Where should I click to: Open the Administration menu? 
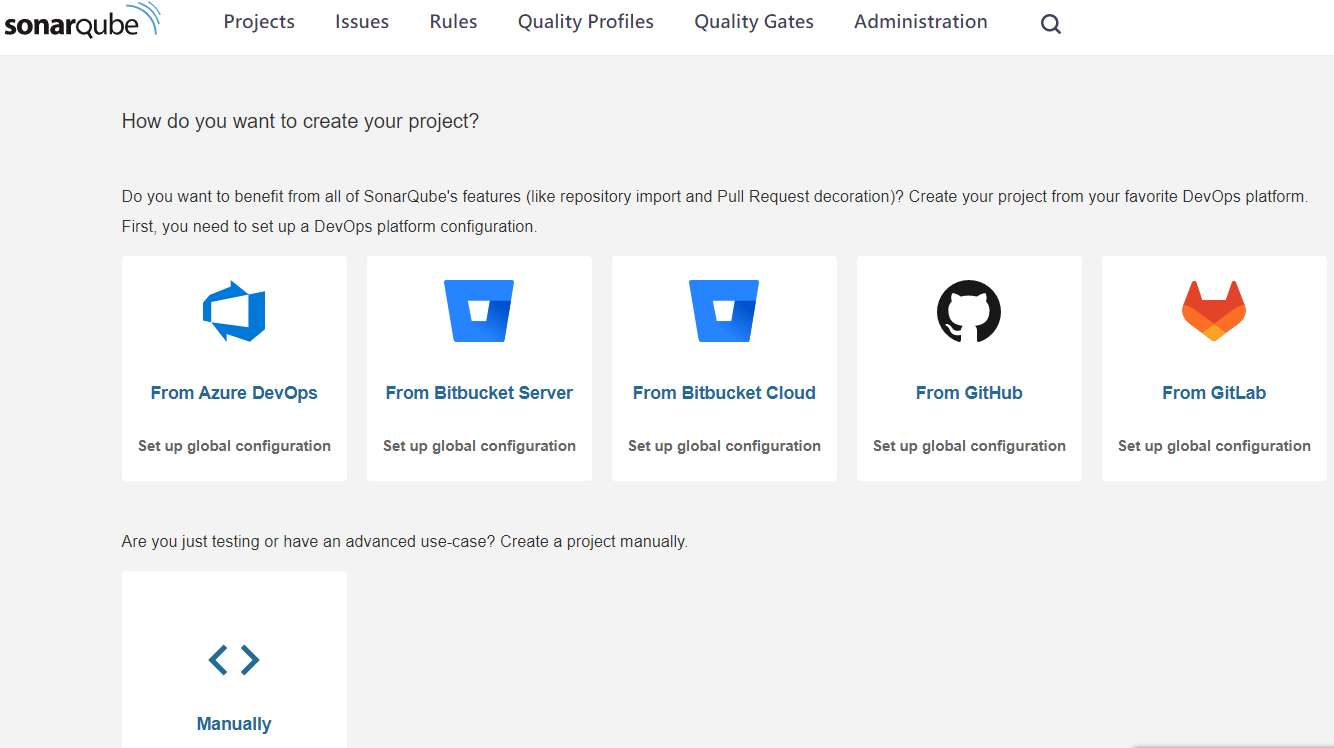920,22
